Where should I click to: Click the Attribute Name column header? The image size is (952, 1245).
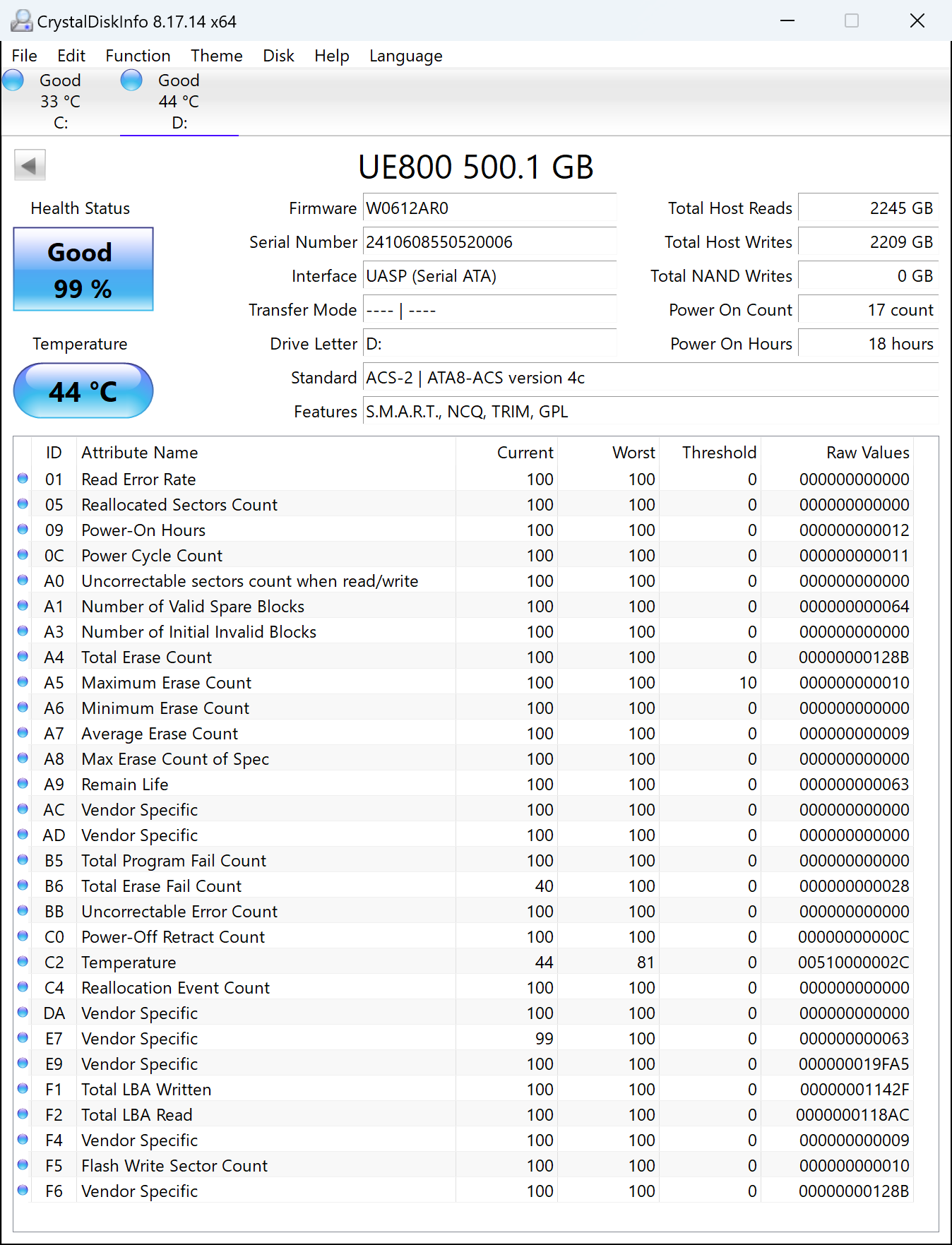coord(266,453)
